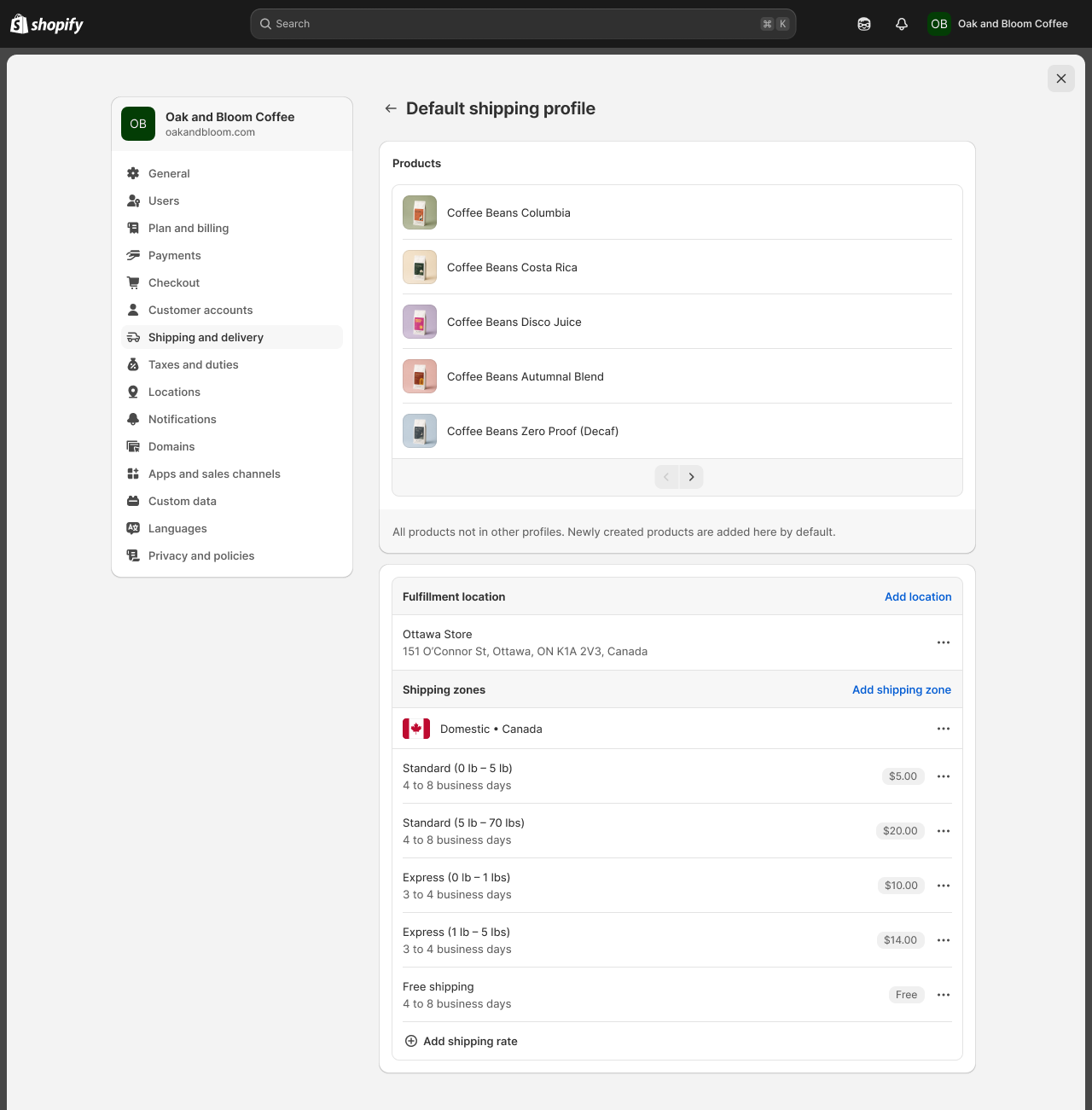Image resolution: width=1092 pixels, height=1110 pixels.
Task: Open the Coffee Beans Zero Proof (Decaf) thumbnail
Action: (x=420, y=431)
